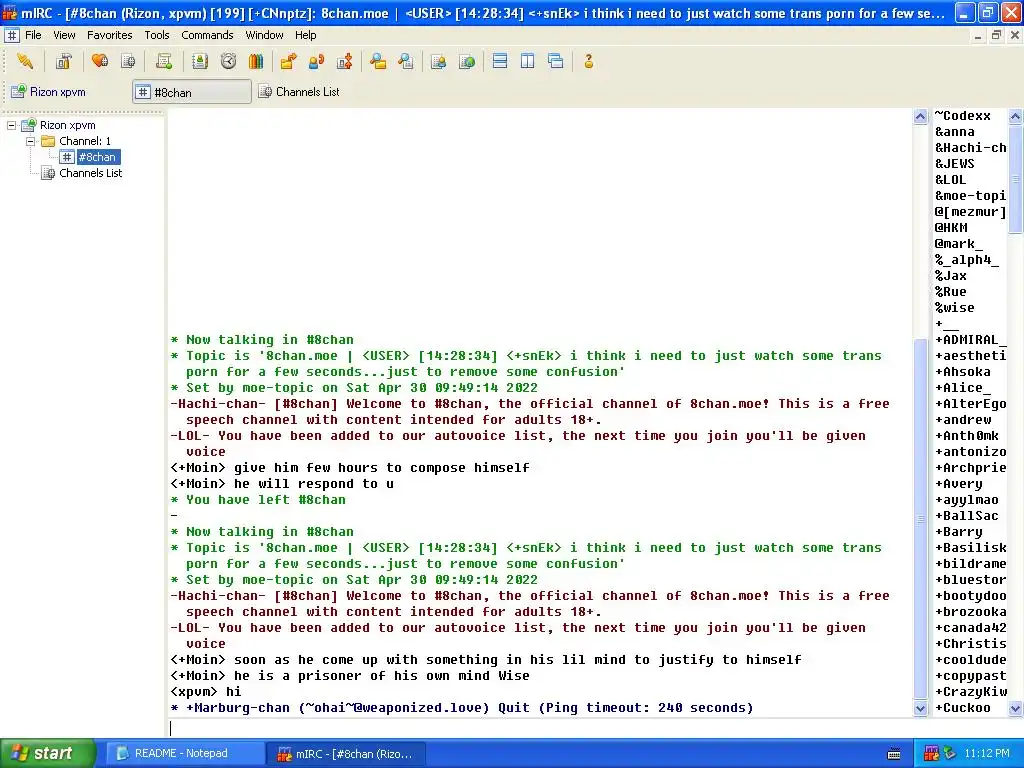
Task: Select nick +Barry in the user list
Action: tap(959, 532)
